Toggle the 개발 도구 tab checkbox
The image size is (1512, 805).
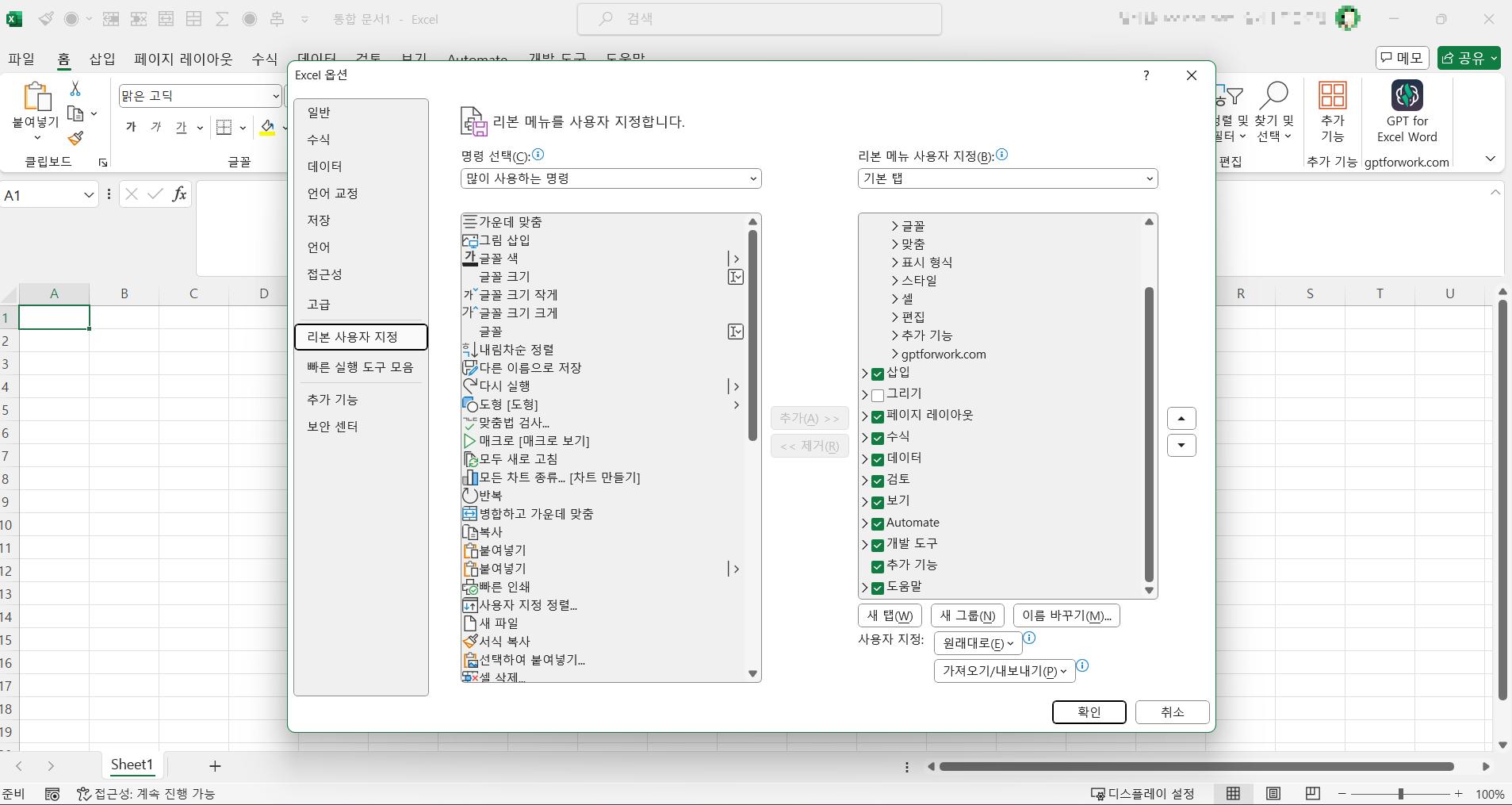point(878,546)
